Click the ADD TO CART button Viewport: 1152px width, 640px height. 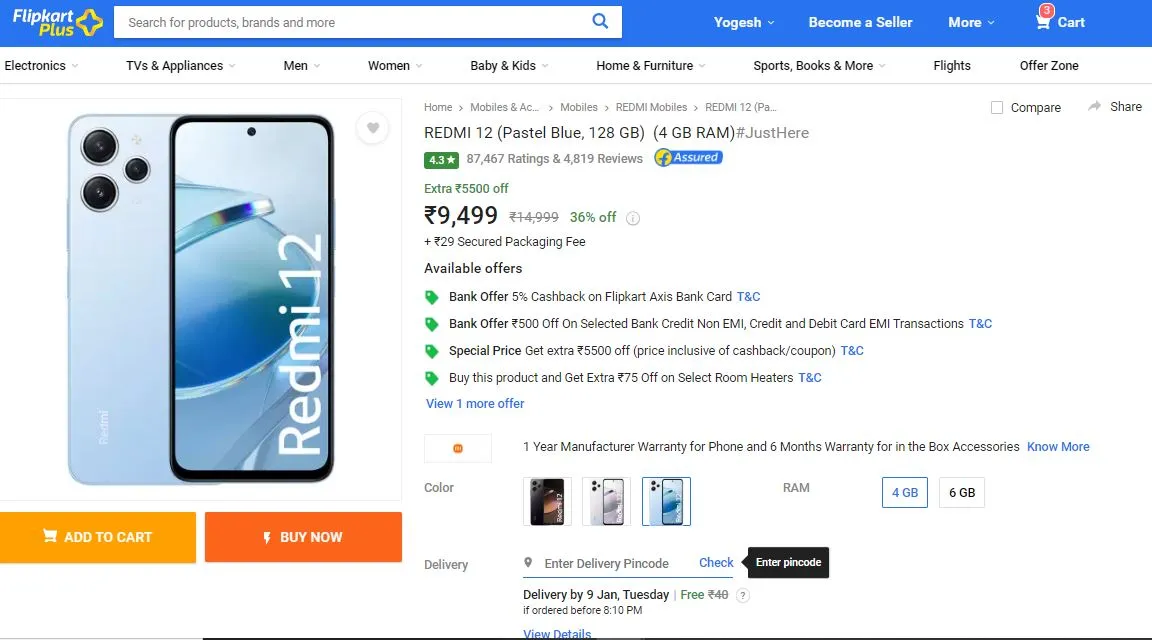tap(98, 537)
